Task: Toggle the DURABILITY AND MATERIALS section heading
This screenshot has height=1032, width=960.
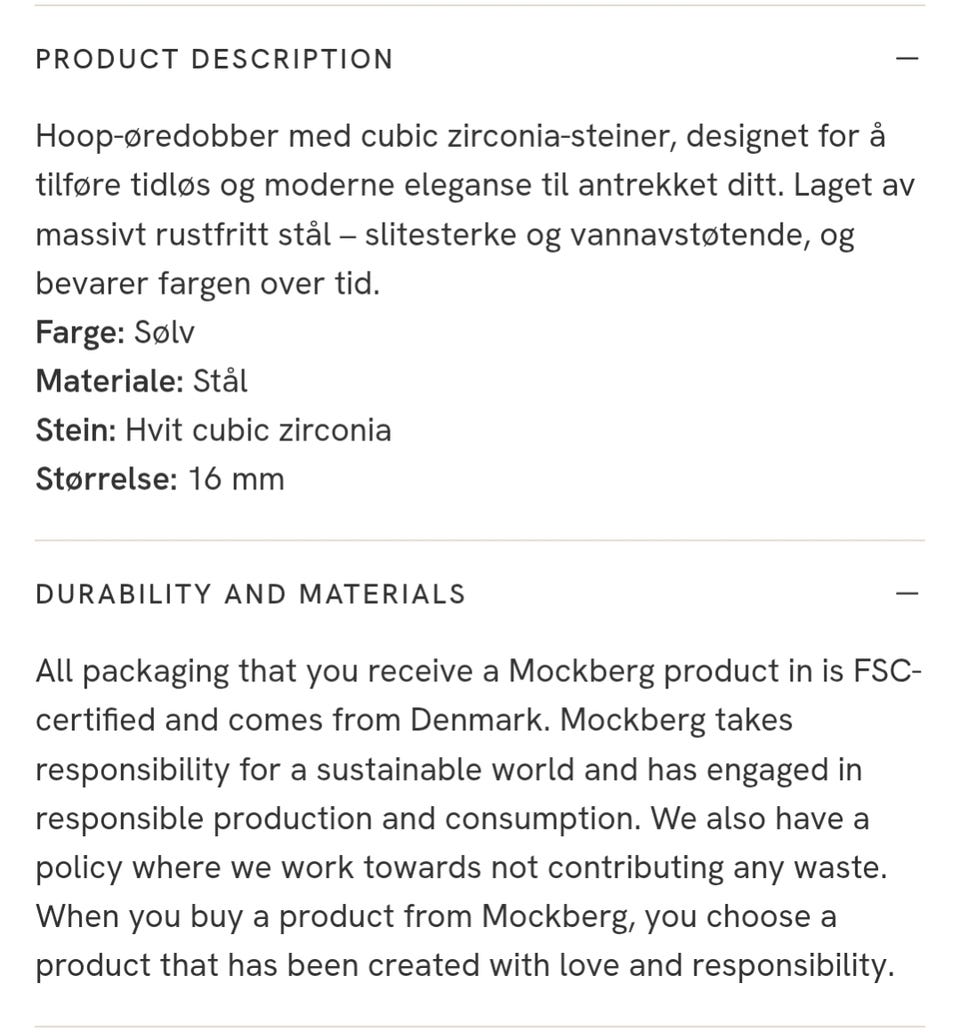Action: pyautogui.click(x=250, y=594)
